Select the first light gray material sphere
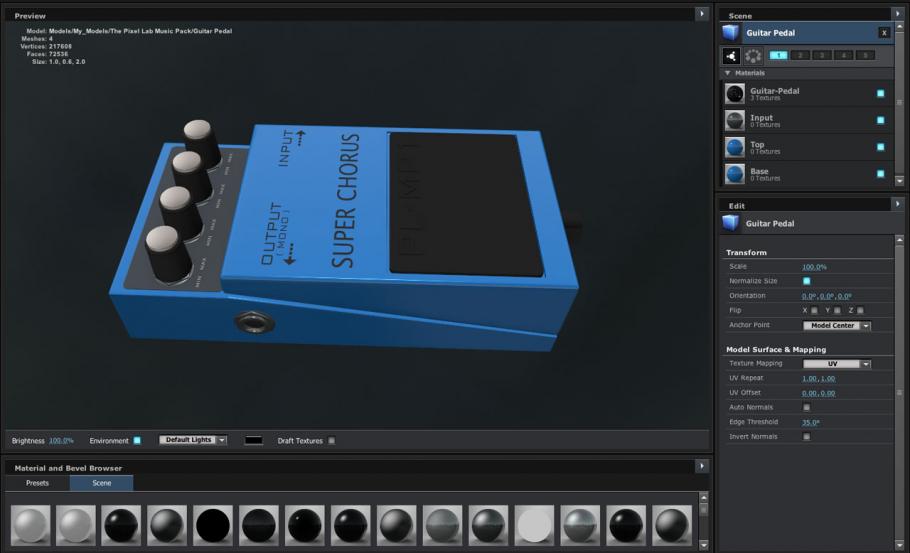 30,525
